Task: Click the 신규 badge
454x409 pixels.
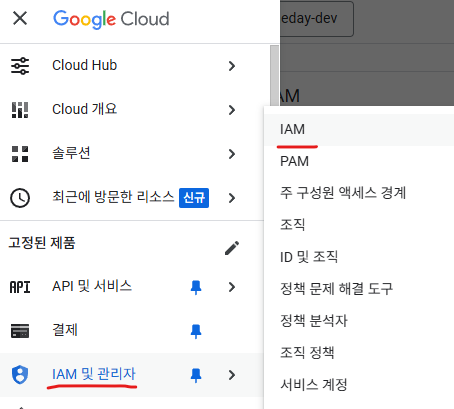Action: click(194, 198)
